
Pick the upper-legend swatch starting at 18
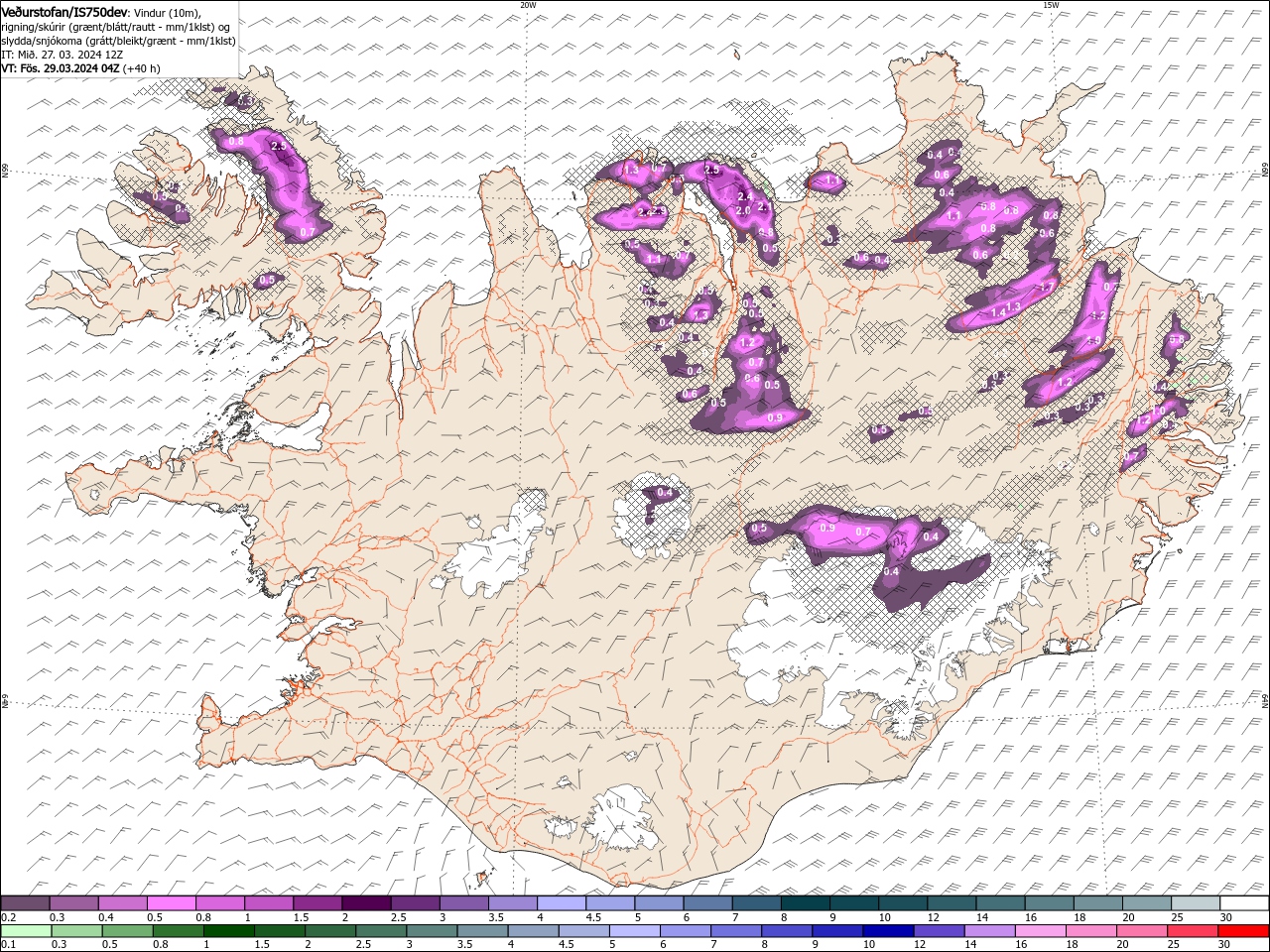coord(1097,902)
